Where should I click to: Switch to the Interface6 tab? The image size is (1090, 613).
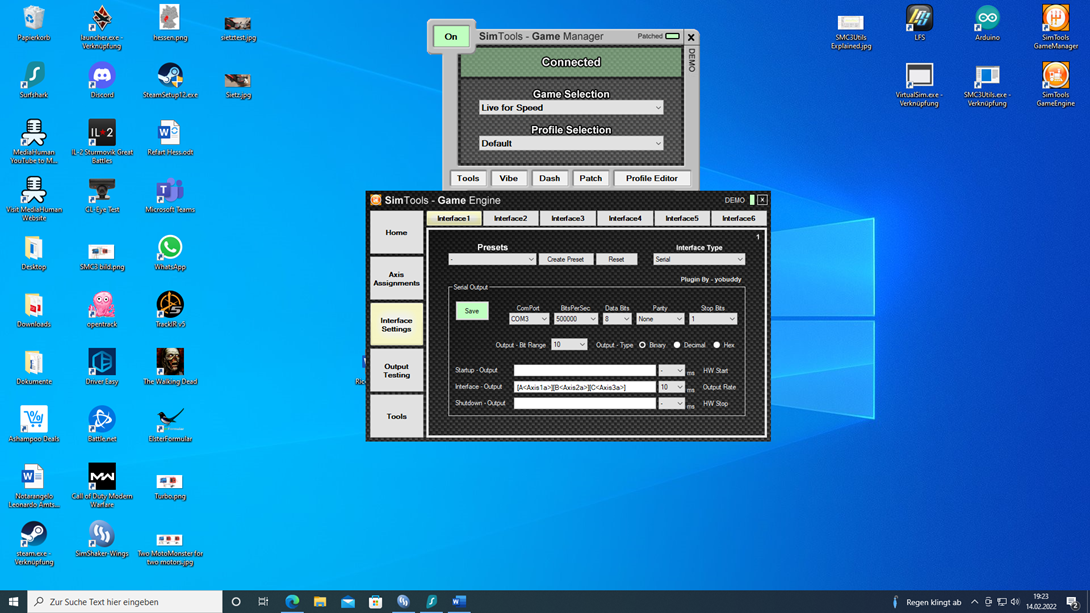coord(739,218)
